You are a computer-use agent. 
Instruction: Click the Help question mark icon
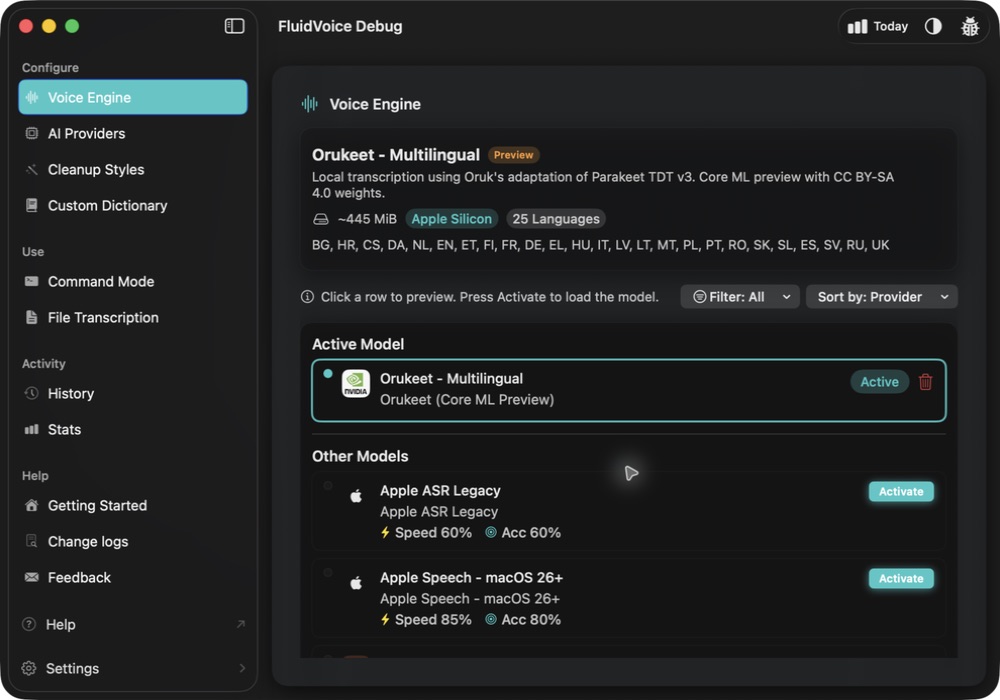point(29,624)
